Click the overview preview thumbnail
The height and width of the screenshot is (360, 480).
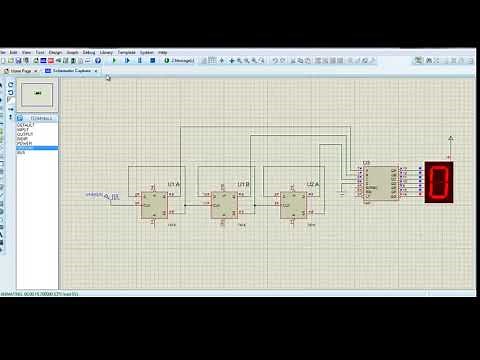click(x=37, y=95)
